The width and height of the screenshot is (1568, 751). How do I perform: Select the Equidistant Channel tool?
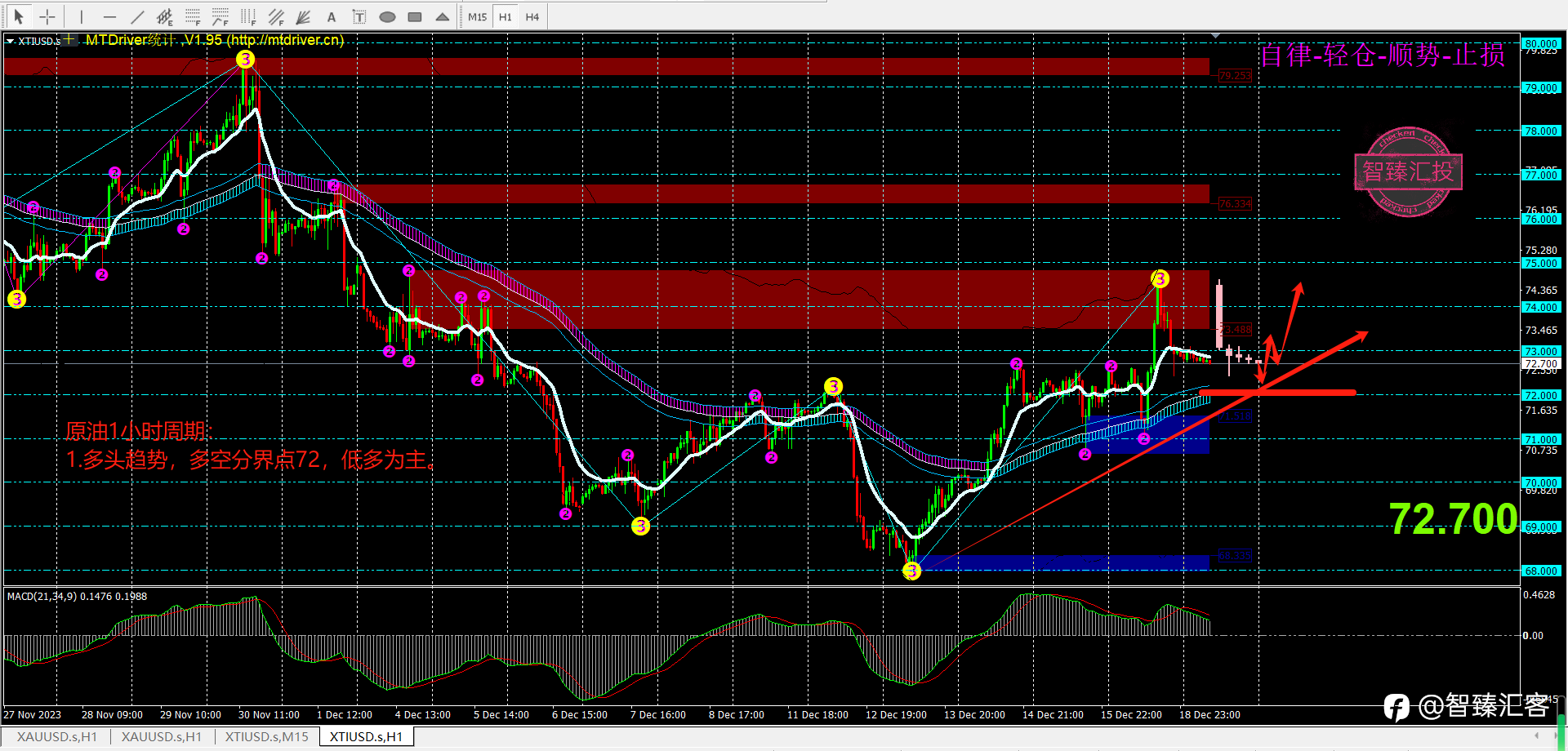[x=165, y=16]
